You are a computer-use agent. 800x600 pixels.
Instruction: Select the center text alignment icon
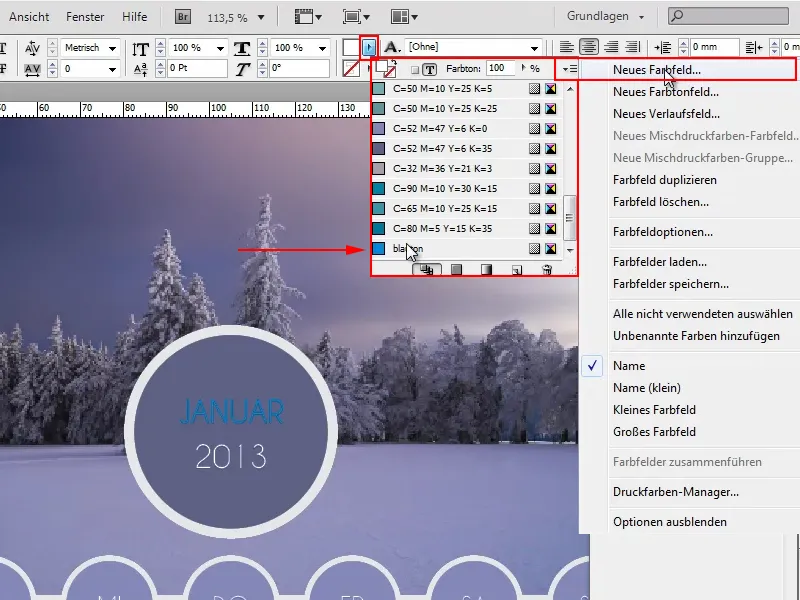pos(588,47)
